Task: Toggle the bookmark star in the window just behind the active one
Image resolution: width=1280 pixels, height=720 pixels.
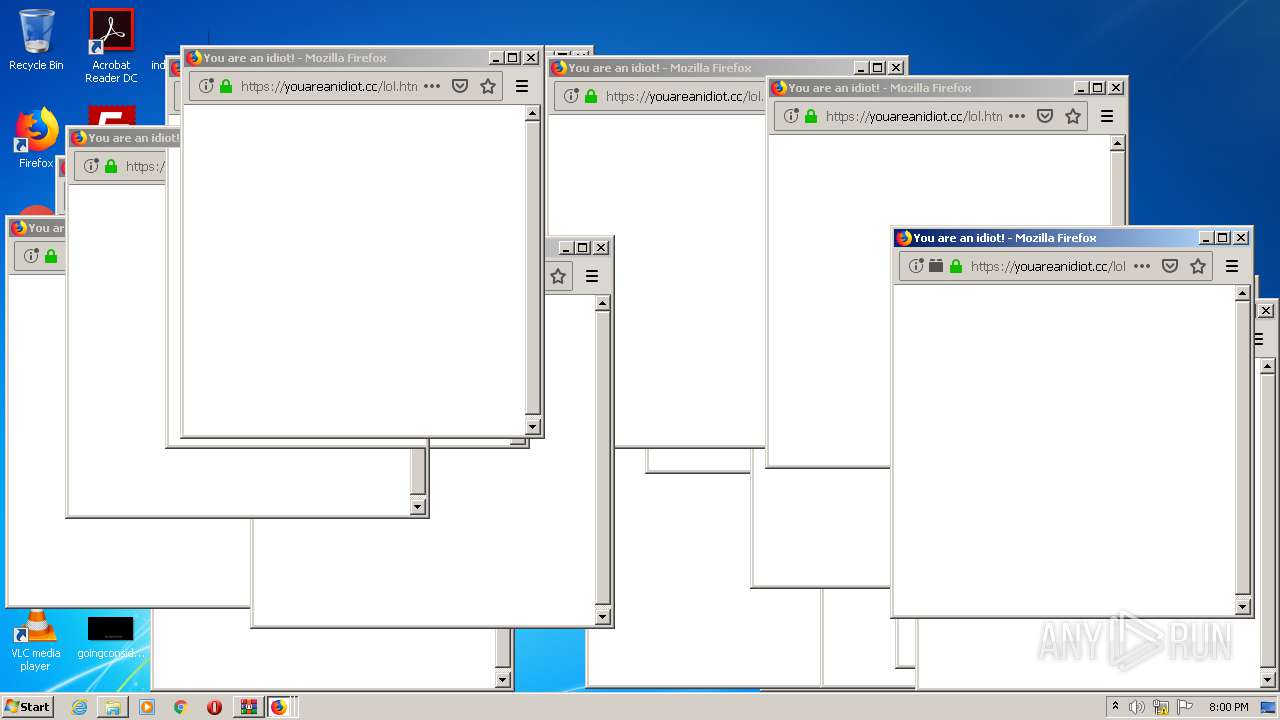Action: point(1073,116)
